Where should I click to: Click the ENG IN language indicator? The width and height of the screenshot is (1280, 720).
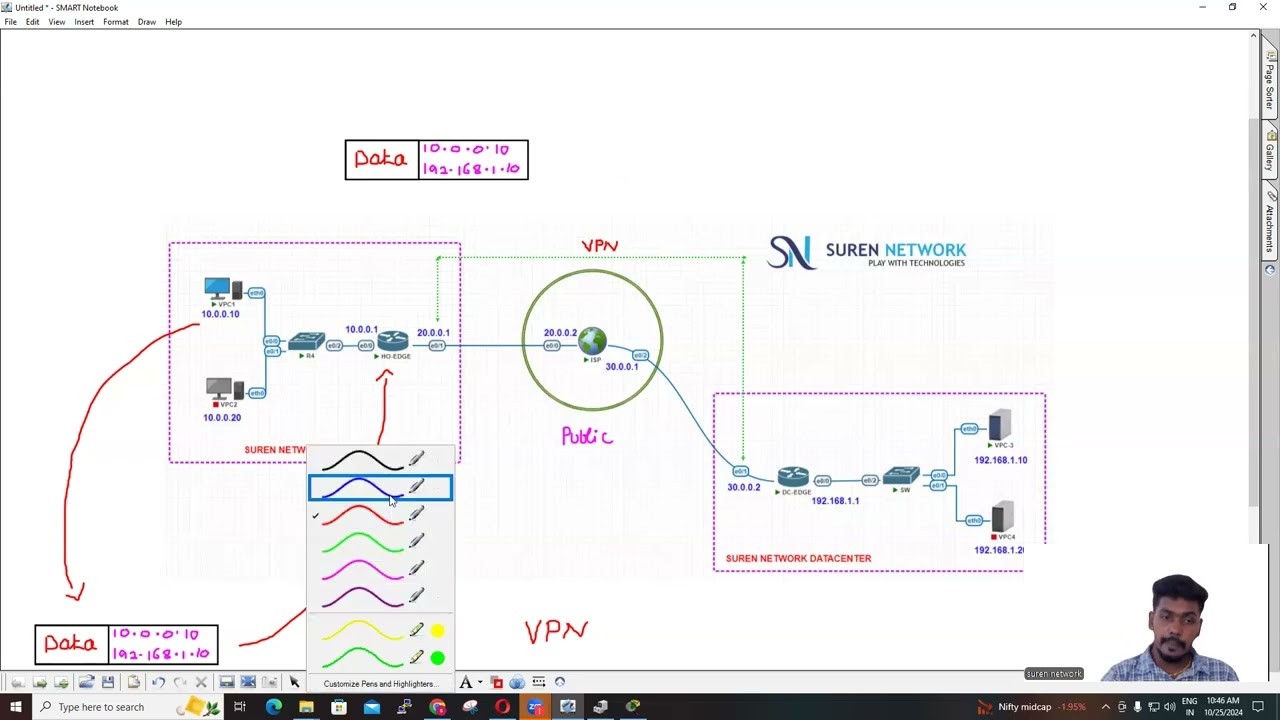pyautogui.click(x=1189, y=707)
